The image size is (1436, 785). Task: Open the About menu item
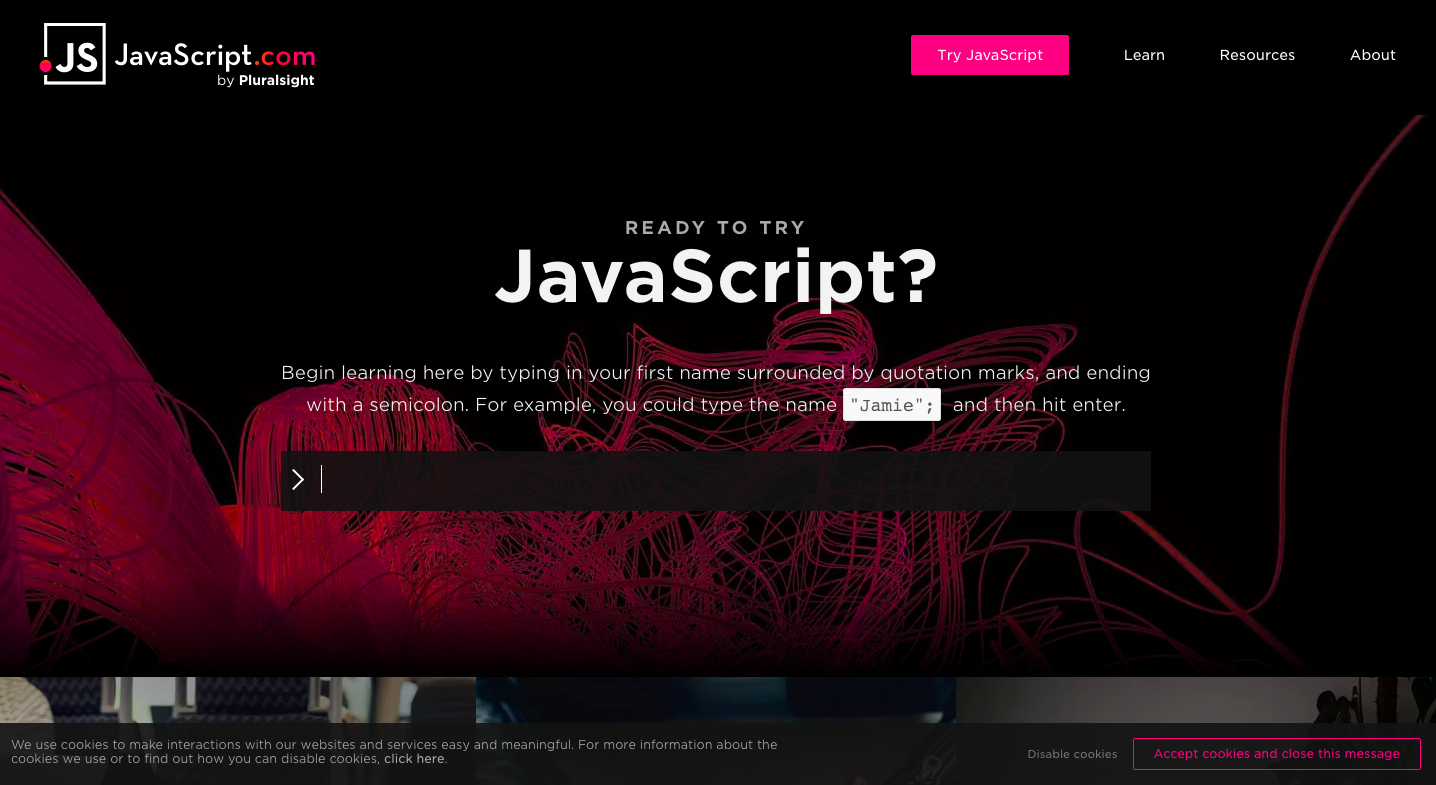[x=1373, y=55]
